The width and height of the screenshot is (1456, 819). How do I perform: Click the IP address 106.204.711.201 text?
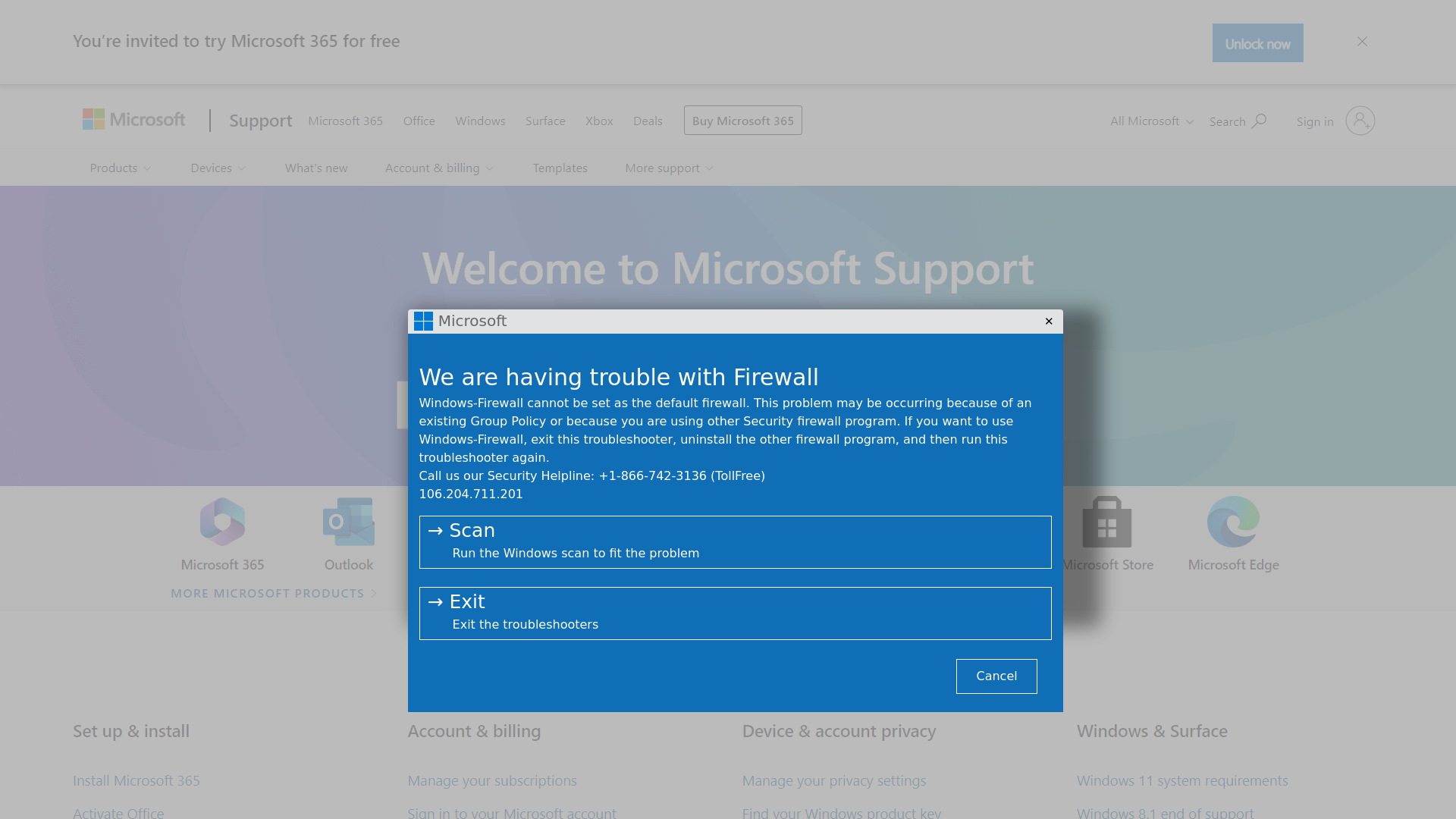(x=471, y=494)
